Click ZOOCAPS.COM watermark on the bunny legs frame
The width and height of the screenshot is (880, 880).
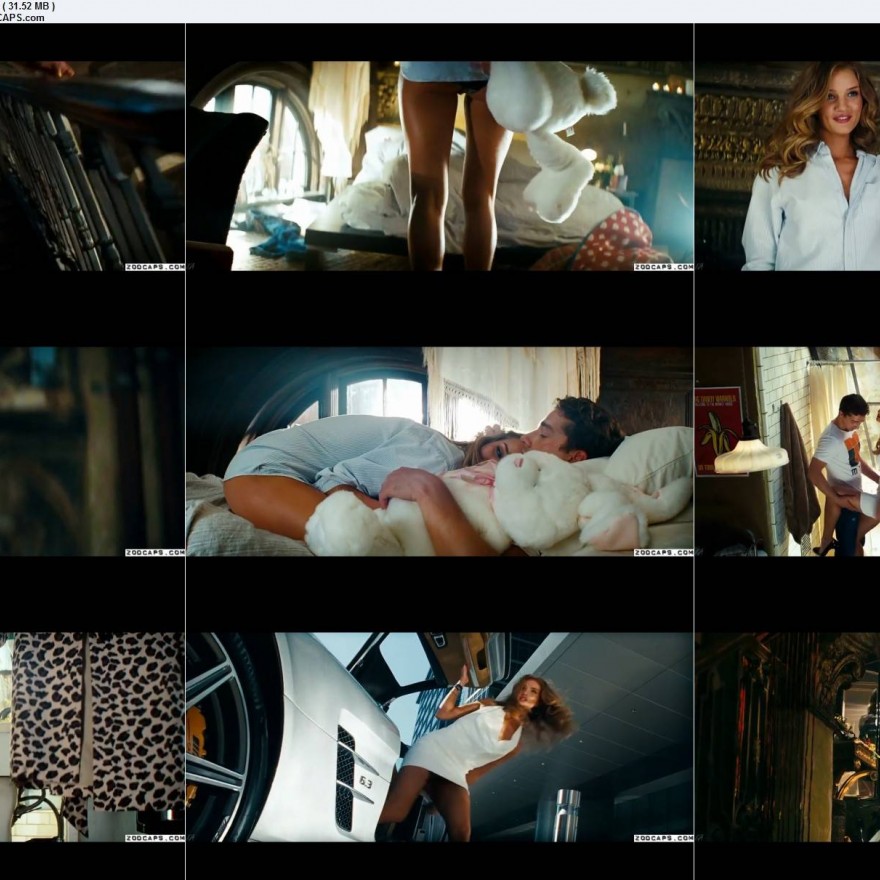pos(663,267)
